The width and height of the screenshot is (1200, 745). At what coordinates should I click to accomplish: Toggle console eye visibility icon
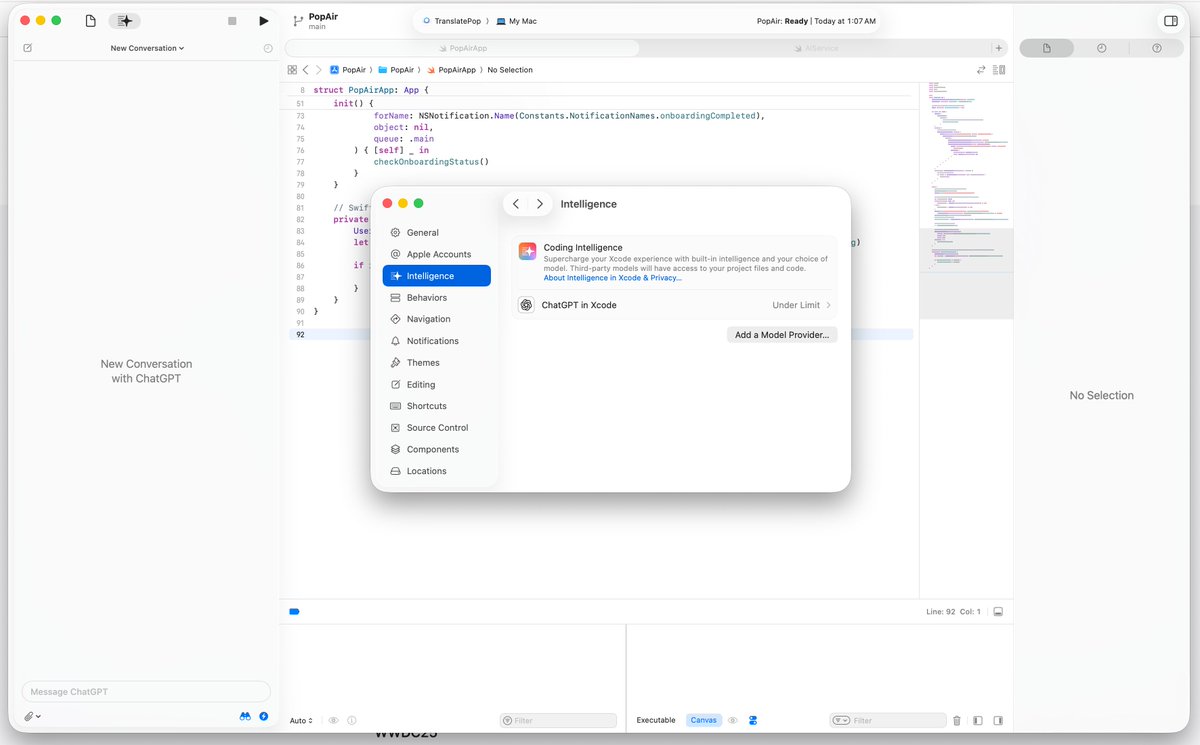(733, 720)
